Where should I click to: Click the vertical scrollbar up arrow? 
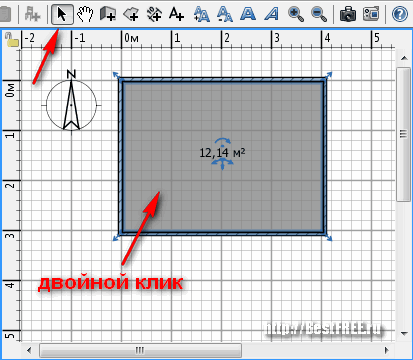coord(404,58)
